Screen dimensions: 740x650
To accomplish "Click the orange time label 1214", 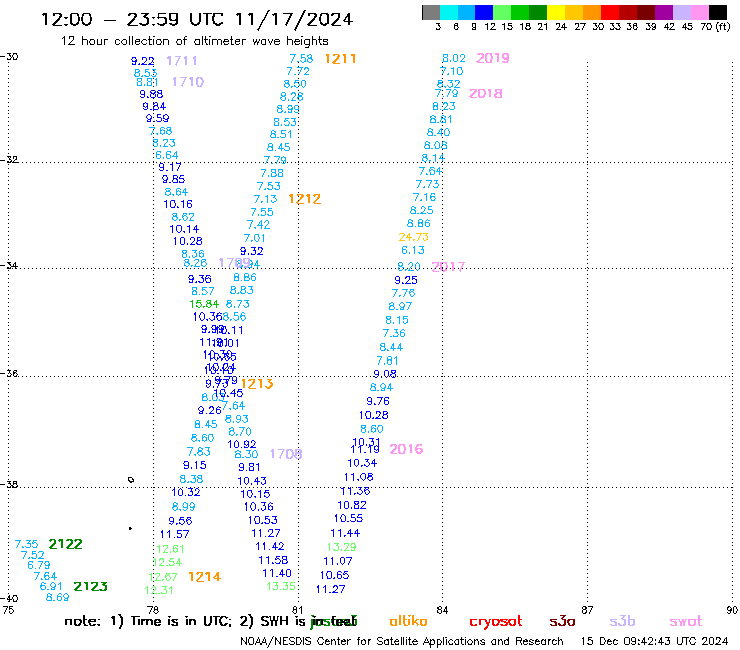I will [204, 577].
